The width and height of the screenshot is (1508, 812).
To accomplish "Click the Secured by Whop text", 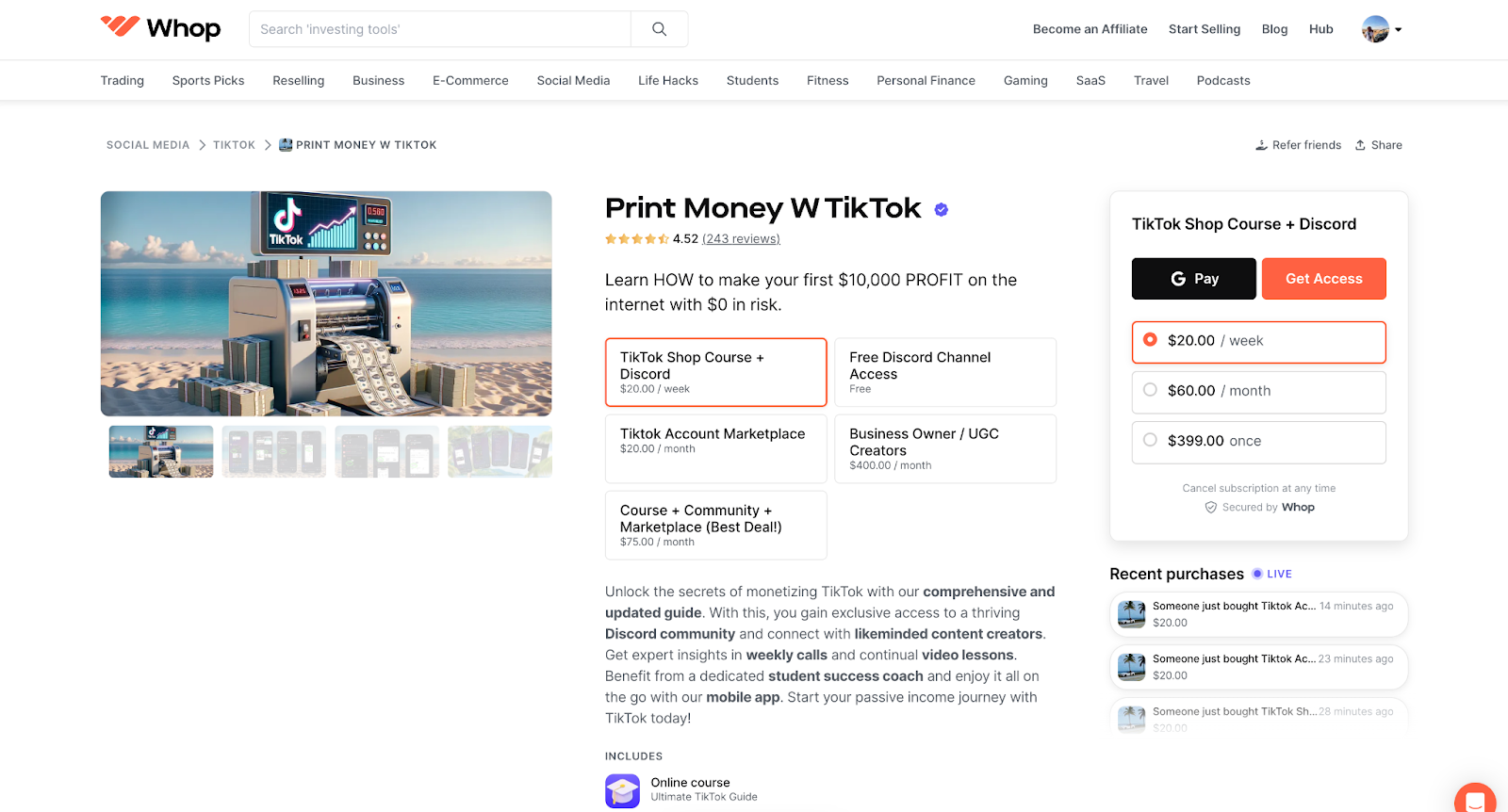I will [x=1259, y=508].
